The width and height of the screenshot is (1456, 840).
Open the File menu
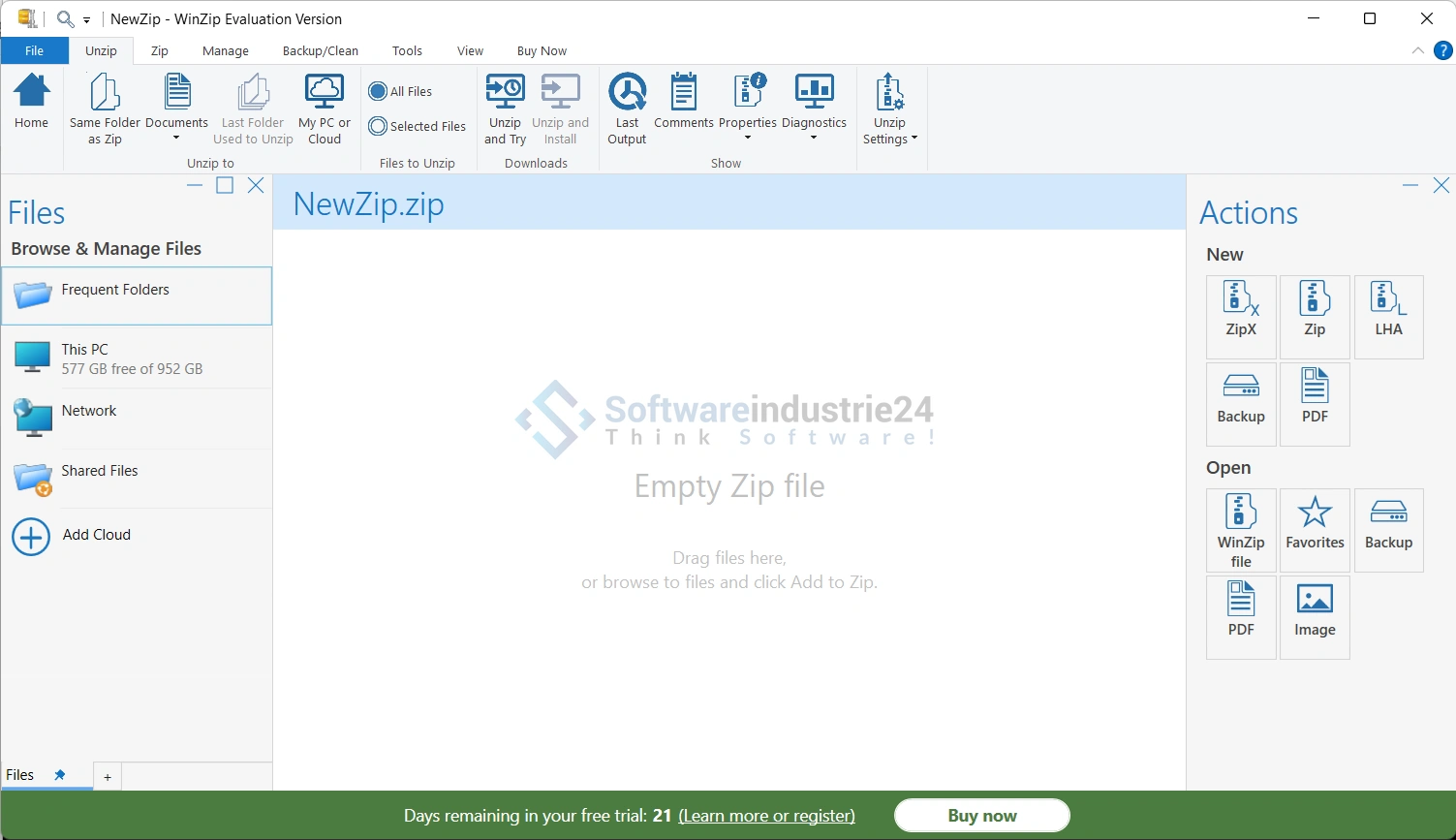coord(34,51)
